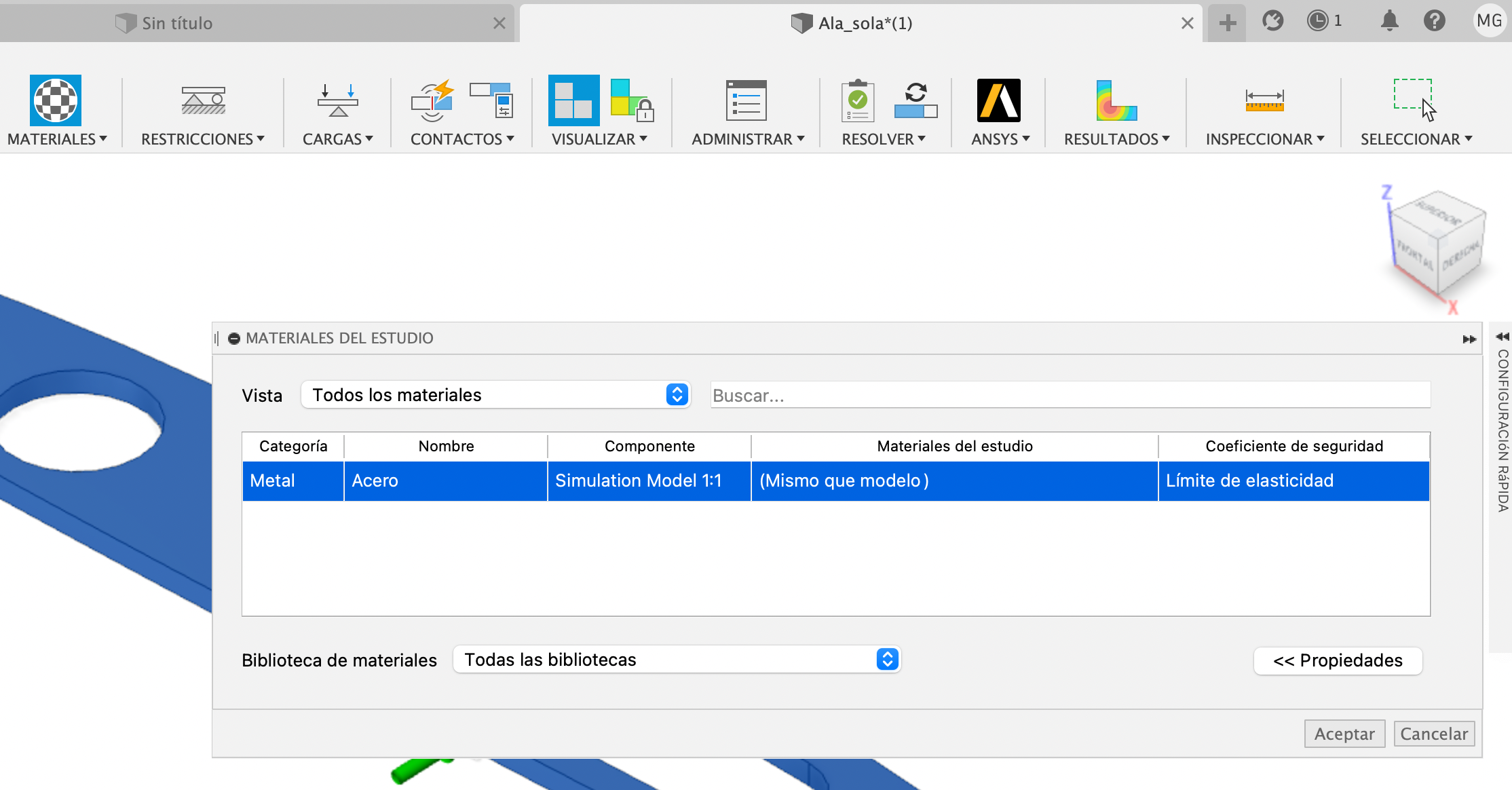Select the 'Acero' name cell
The image size is (1512, 790).
click(x=446, y=481)
